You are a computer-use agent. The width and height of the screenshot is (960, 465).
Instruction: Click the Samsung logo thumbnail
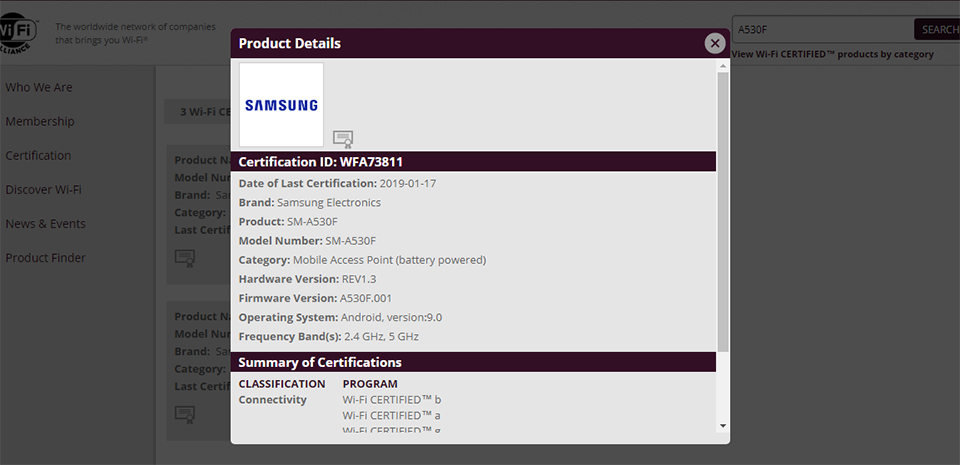[x=281, y=105]
